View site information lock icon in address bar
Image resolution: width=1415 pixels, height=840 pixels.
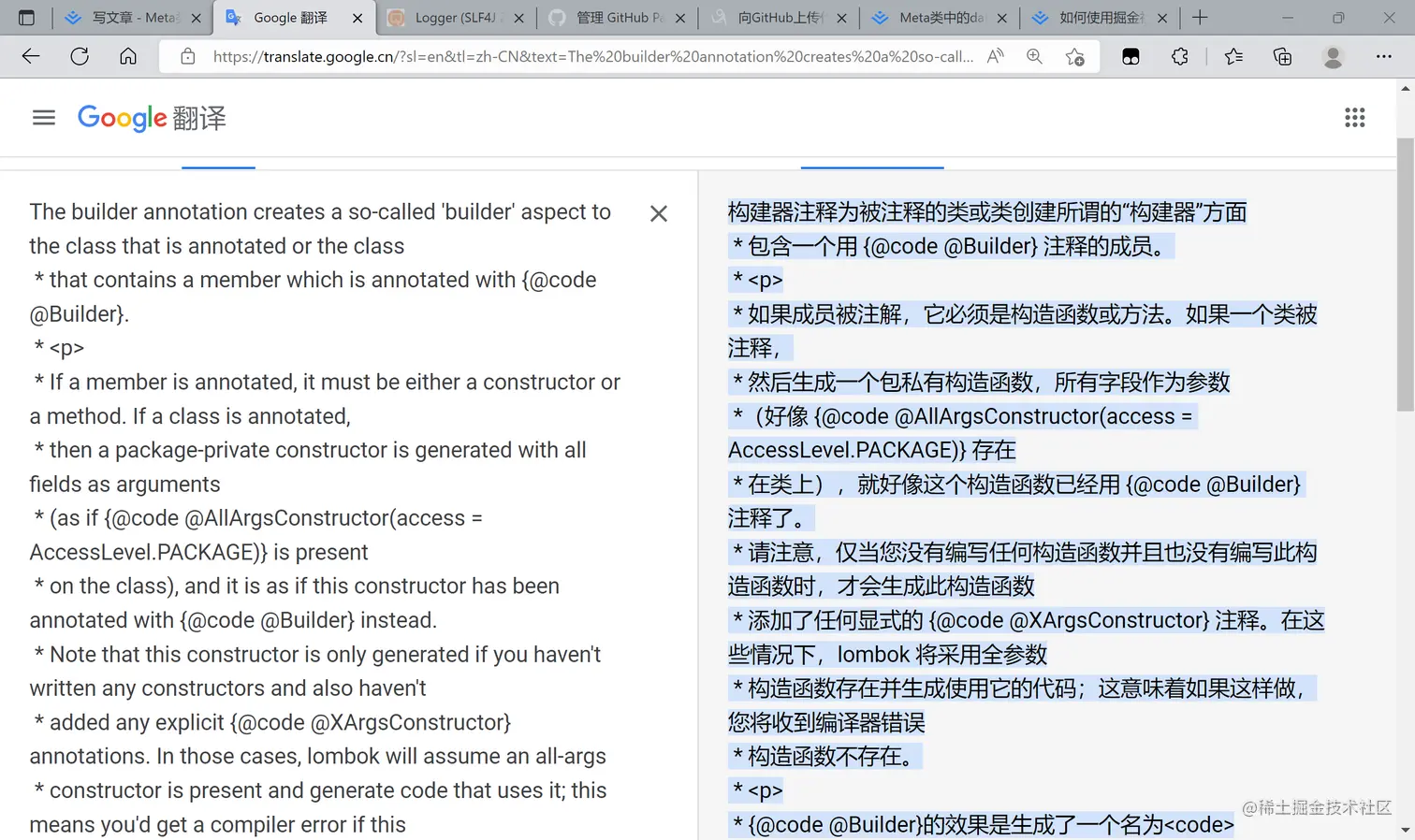(x=188, y=56)
